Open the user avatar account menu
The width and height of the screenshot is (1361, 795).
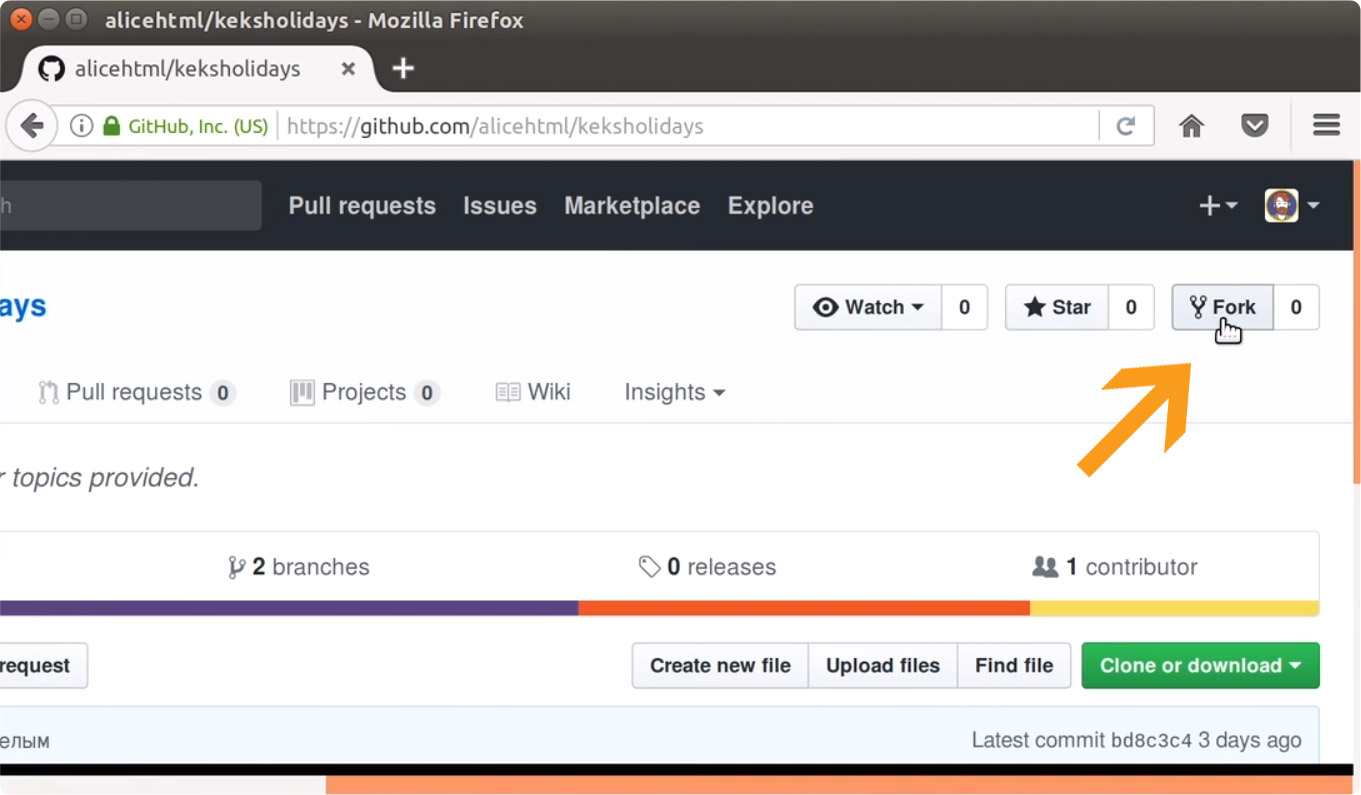click(1291, 205)
